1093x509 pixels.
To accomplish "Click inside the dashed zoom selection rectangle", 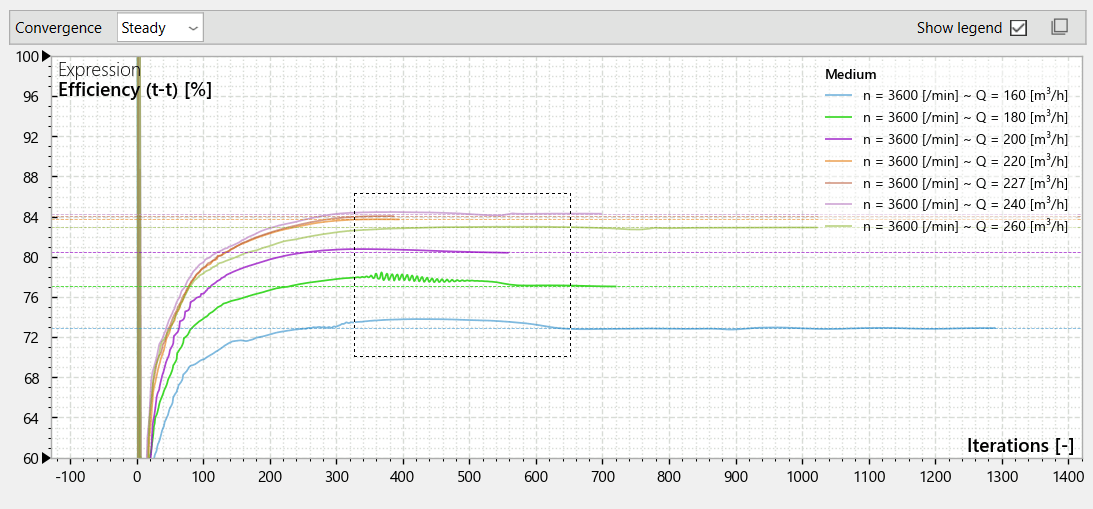I will coord(462,275).
